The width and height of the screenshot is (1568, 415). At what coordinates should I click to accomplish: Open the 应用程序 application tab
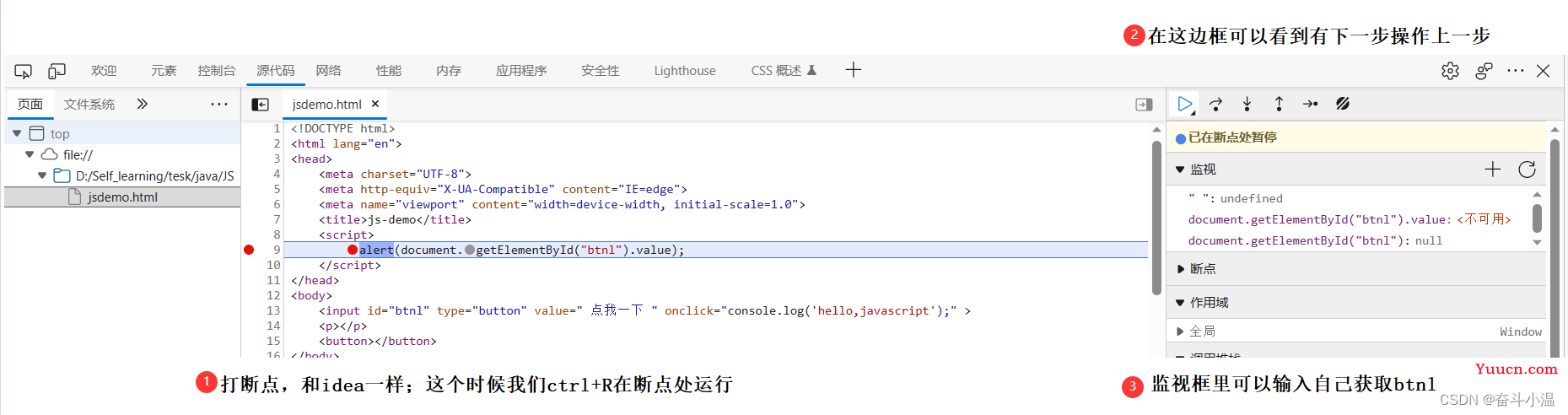[521, 71]
